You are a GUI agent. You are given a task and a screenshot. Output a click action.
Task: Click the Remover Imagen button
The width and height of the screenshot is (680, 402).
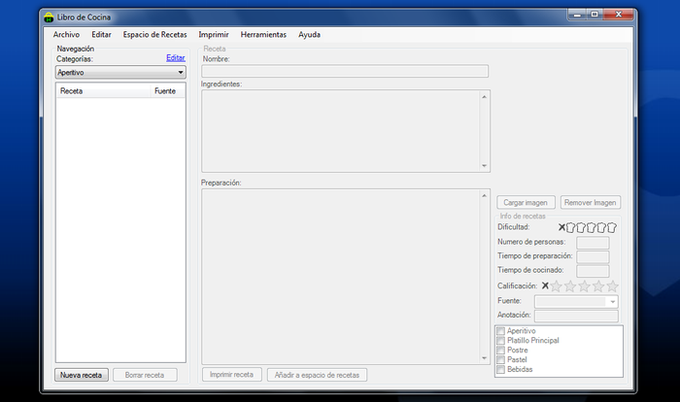coord(590,203)
